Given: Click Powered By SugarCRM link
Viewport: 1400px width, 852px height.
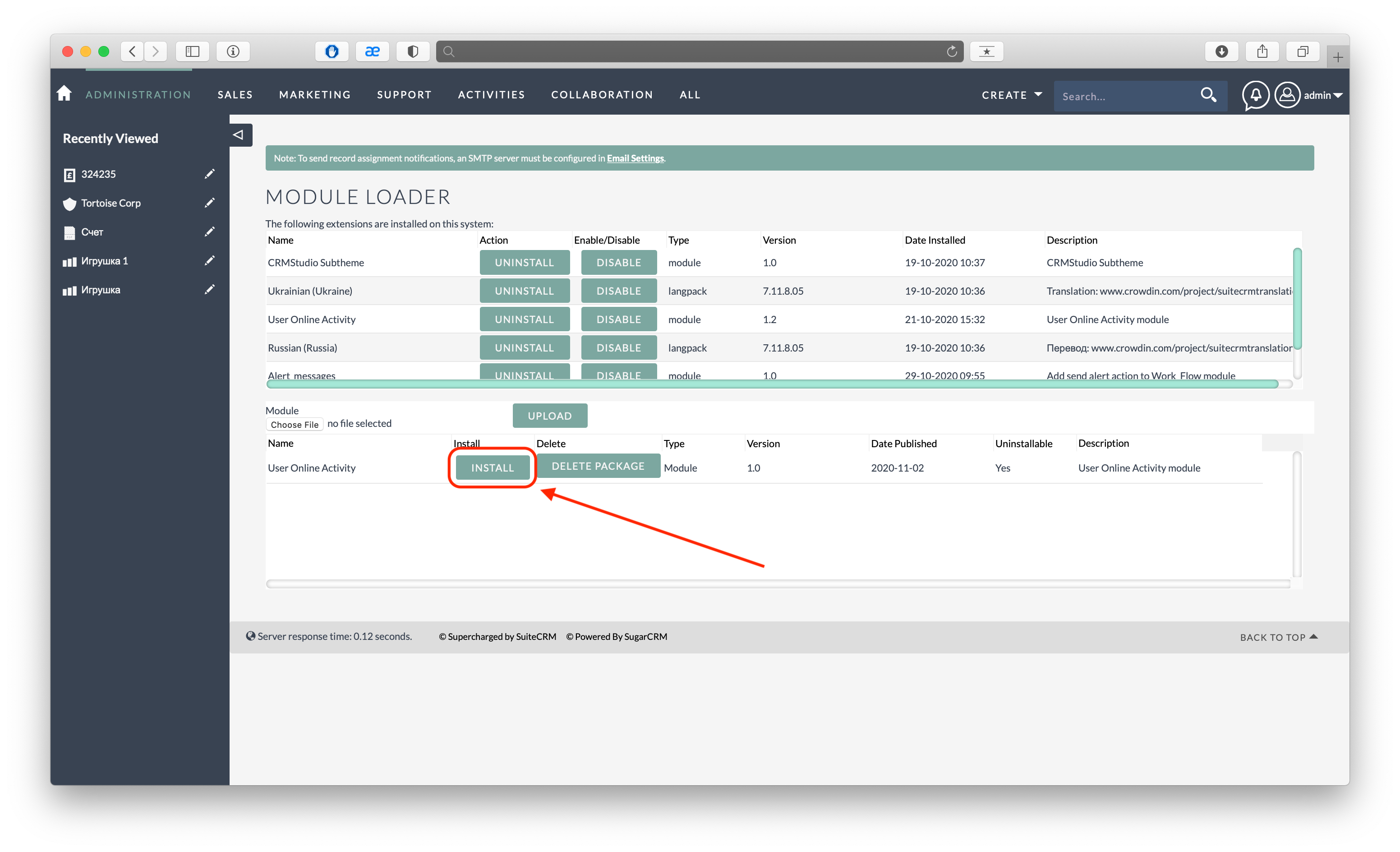Looking at the screenshot, I should tap(617, 637).
